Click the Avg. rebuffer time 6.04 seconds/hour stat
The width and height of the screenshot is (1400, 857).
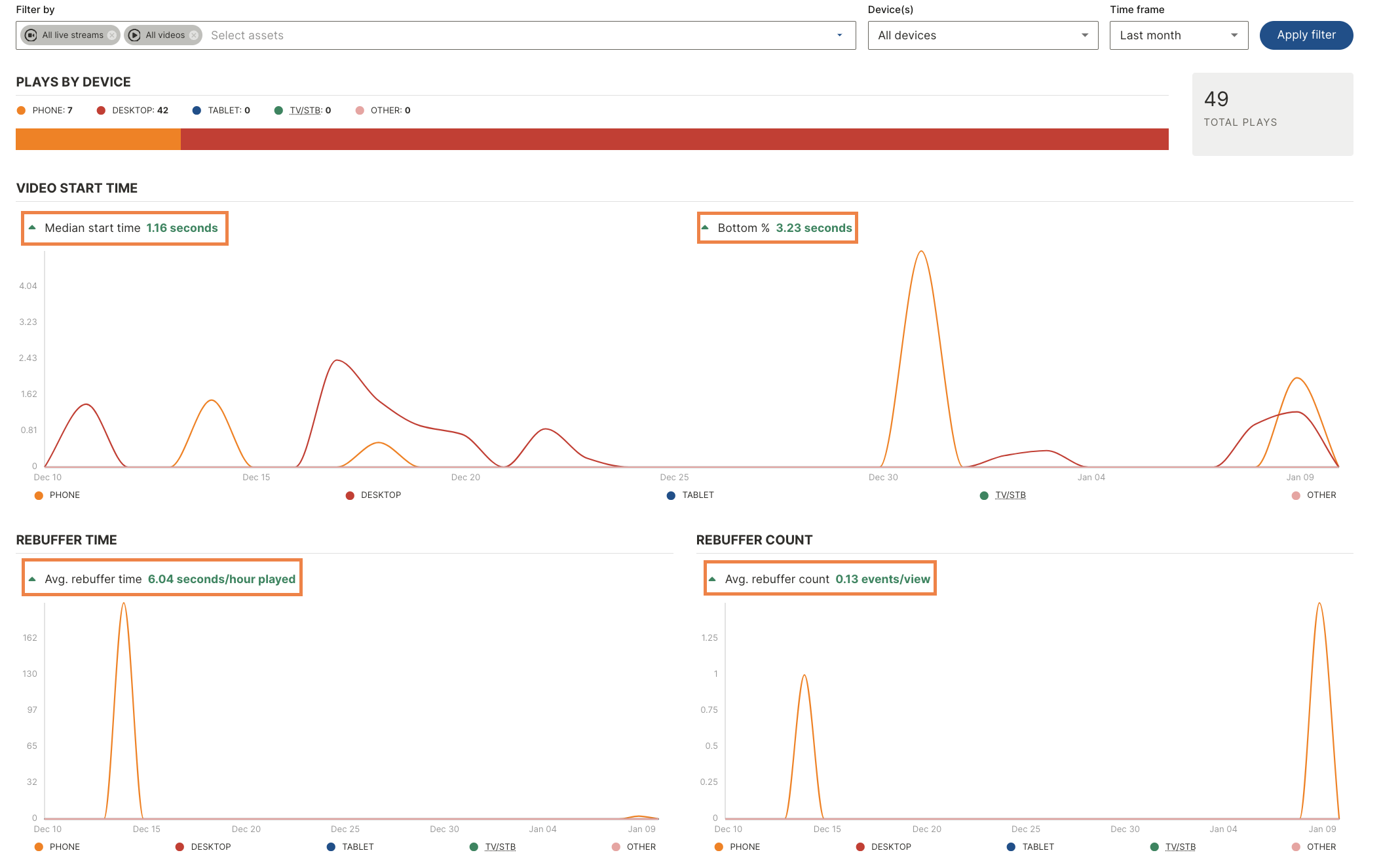pyautogui.click(x=162, y=579)
